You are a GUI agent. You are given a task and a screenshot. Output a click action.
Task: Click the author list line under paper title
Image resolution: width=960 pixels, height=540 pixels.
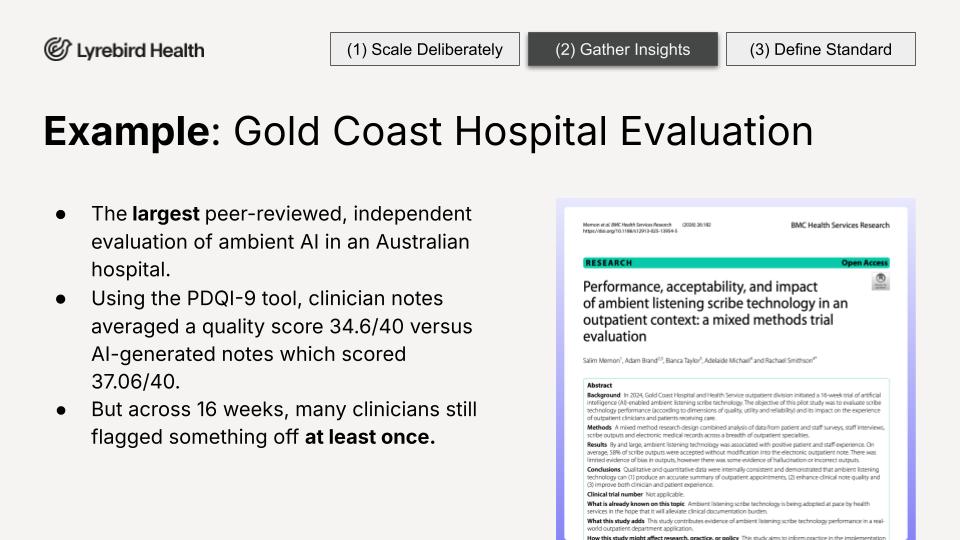pyautogui.click(x=700, y=360)
